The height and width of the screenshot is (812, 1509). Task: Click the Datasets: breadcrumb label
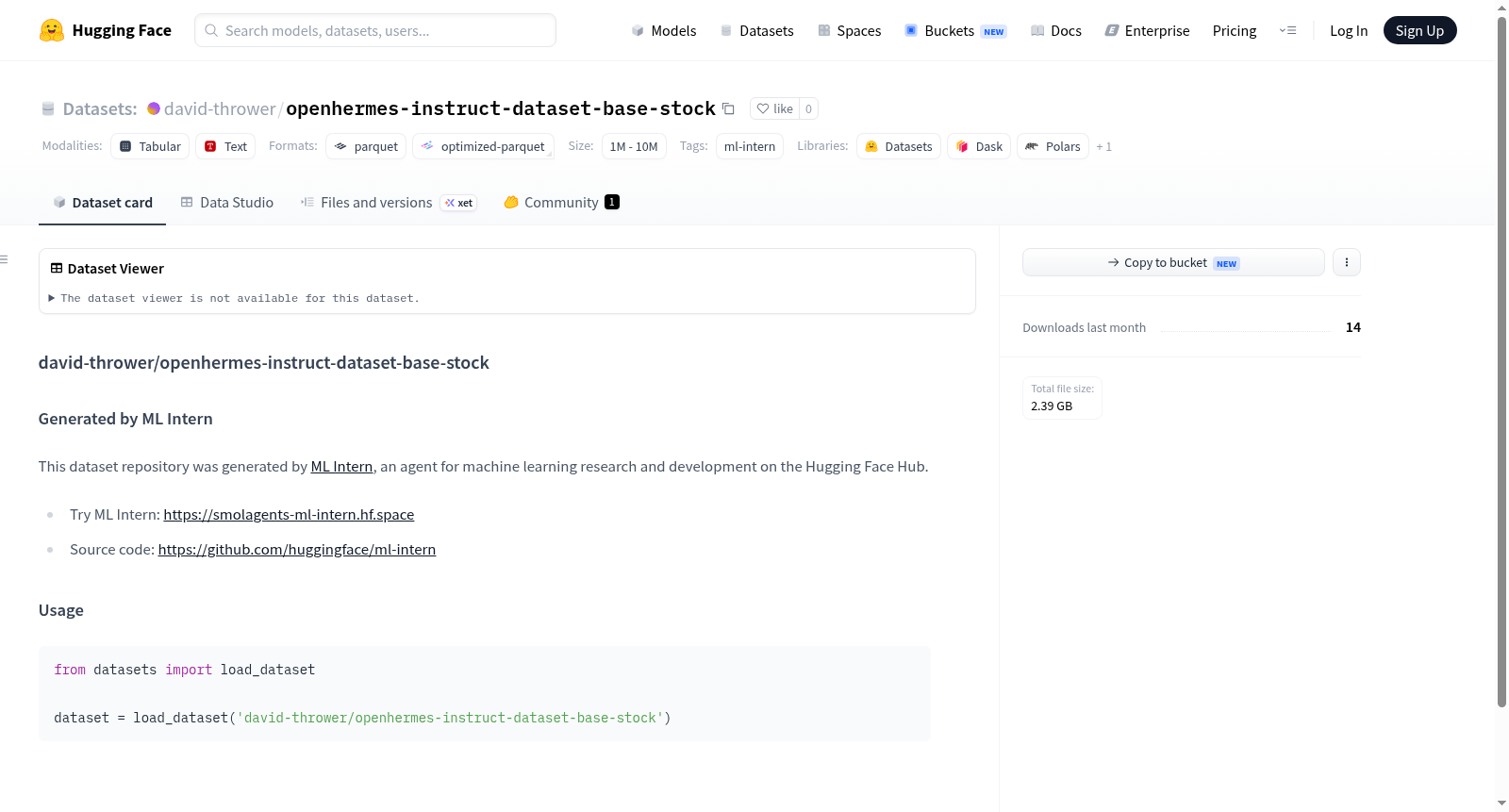click(x=100, y=108)
